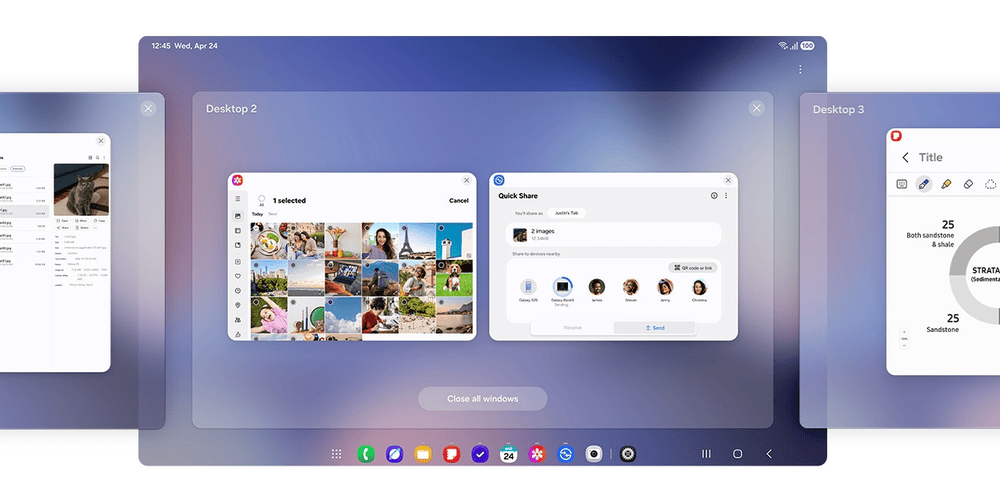The image size is (1000, 500).
Task: Open the three-dot overflow menu above desktops
Action: click(800, 70)
